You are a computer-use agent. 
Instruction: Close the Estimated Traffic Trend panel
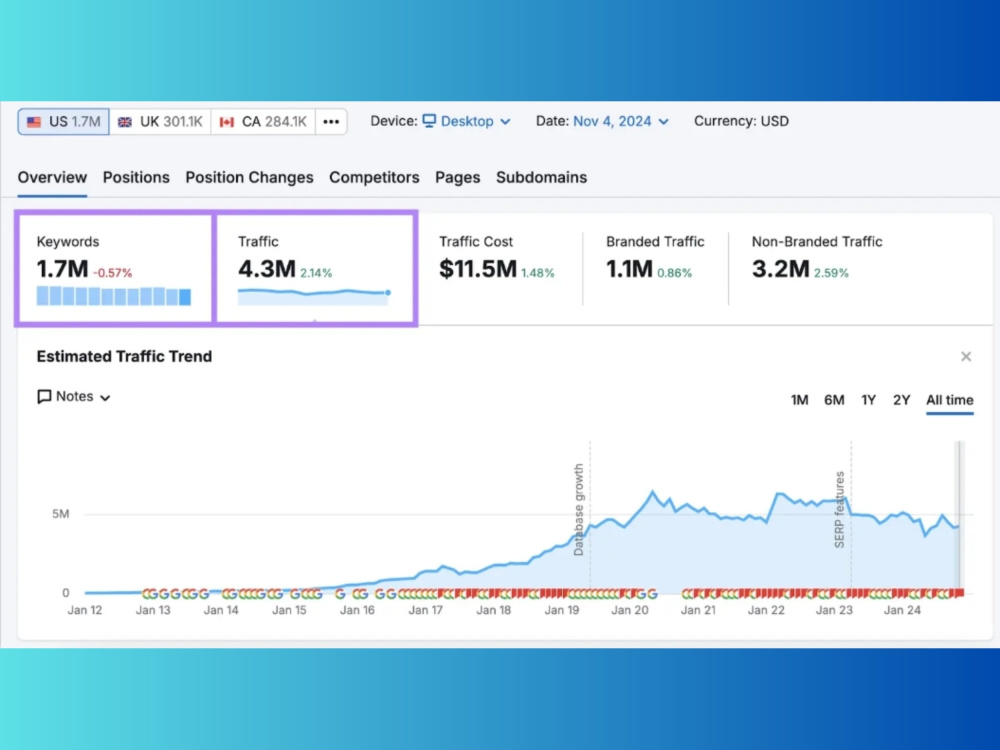coord(966,357)
